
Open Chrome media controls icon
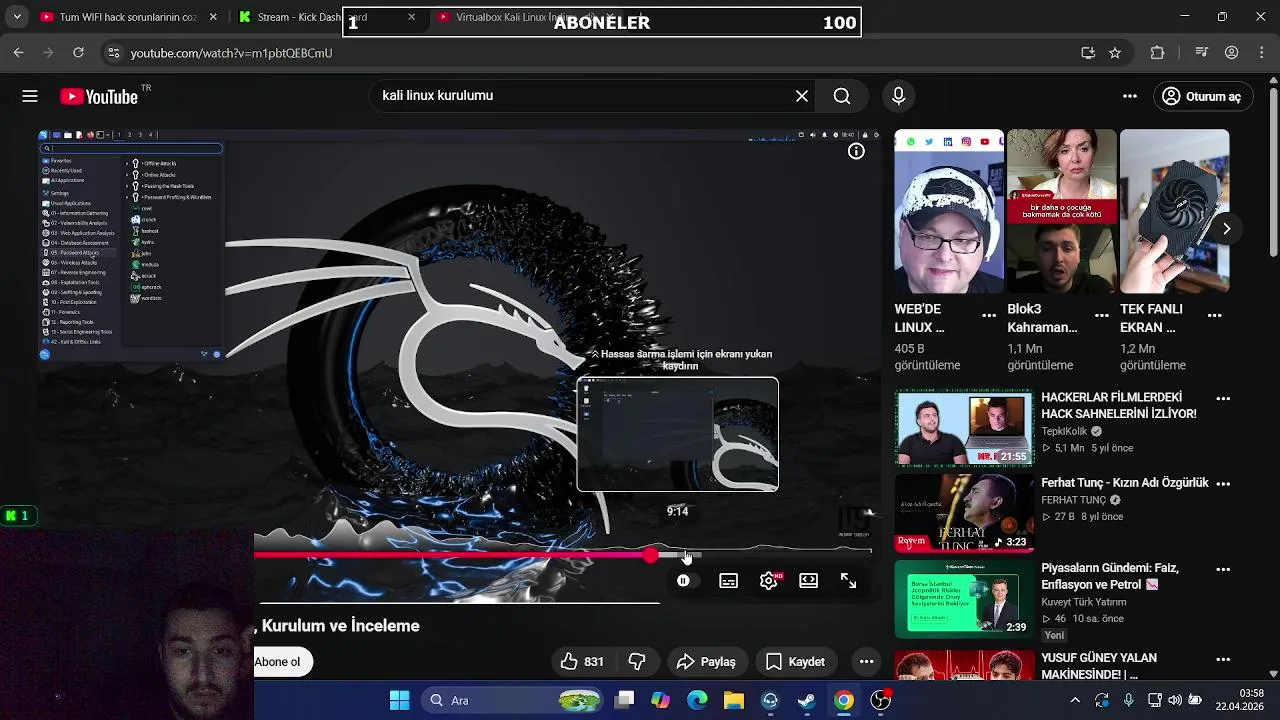point(1202,53)
